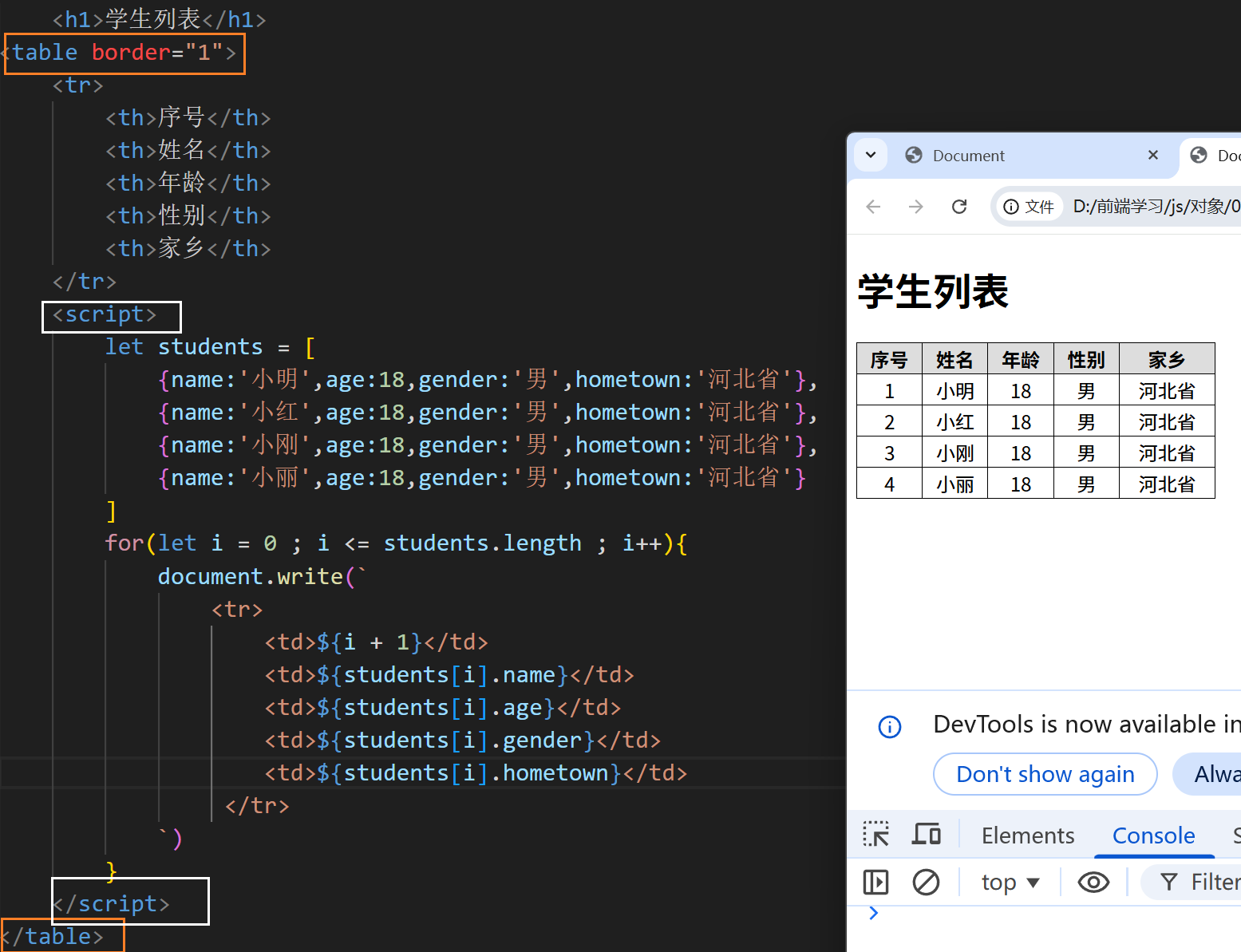The height and width of the screenshot is (952, 1241).
Task: Open the file site info chip
Action: 1029,207
